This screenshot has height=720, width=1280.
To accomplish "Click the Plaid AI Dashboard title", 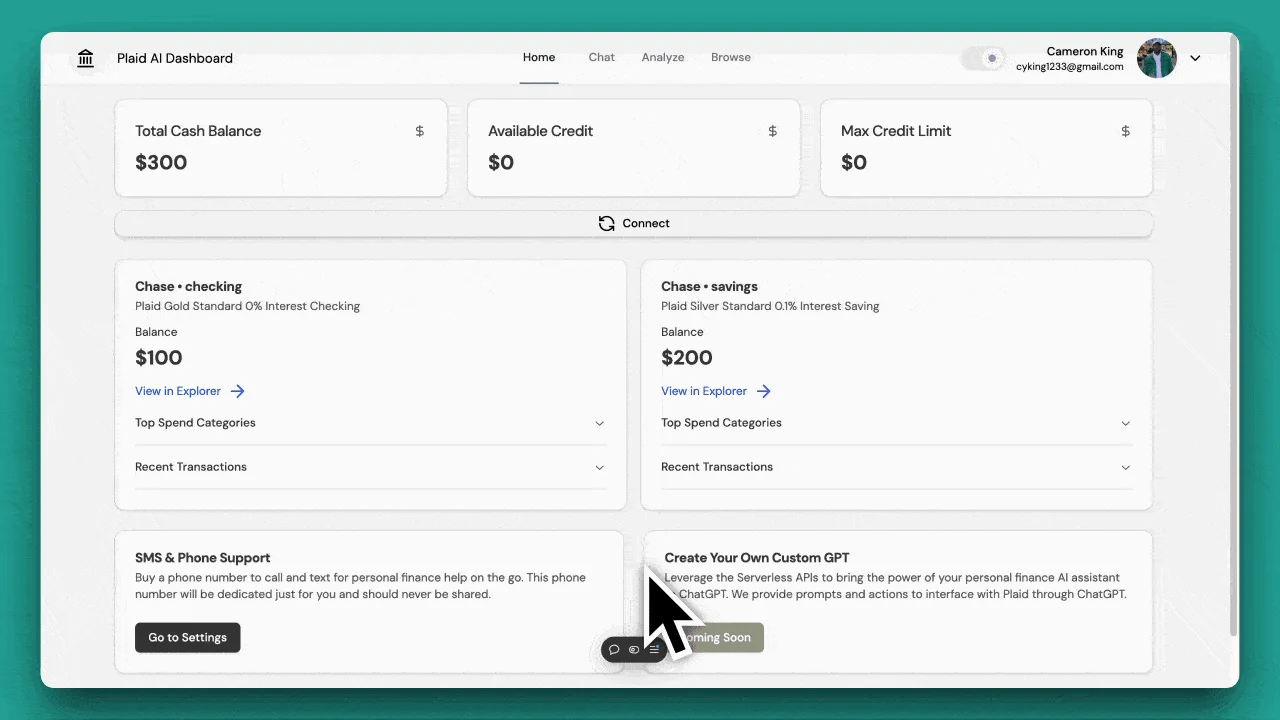I will pyautogui.click(x=175, y=58).
